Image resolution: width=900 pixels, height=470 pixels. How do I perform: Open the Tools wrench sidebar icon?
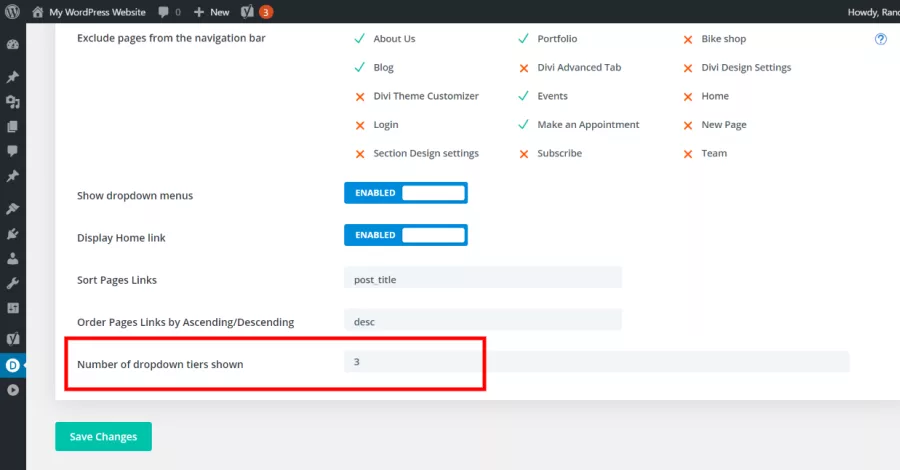pyautogui.click(x=13, y=283)
